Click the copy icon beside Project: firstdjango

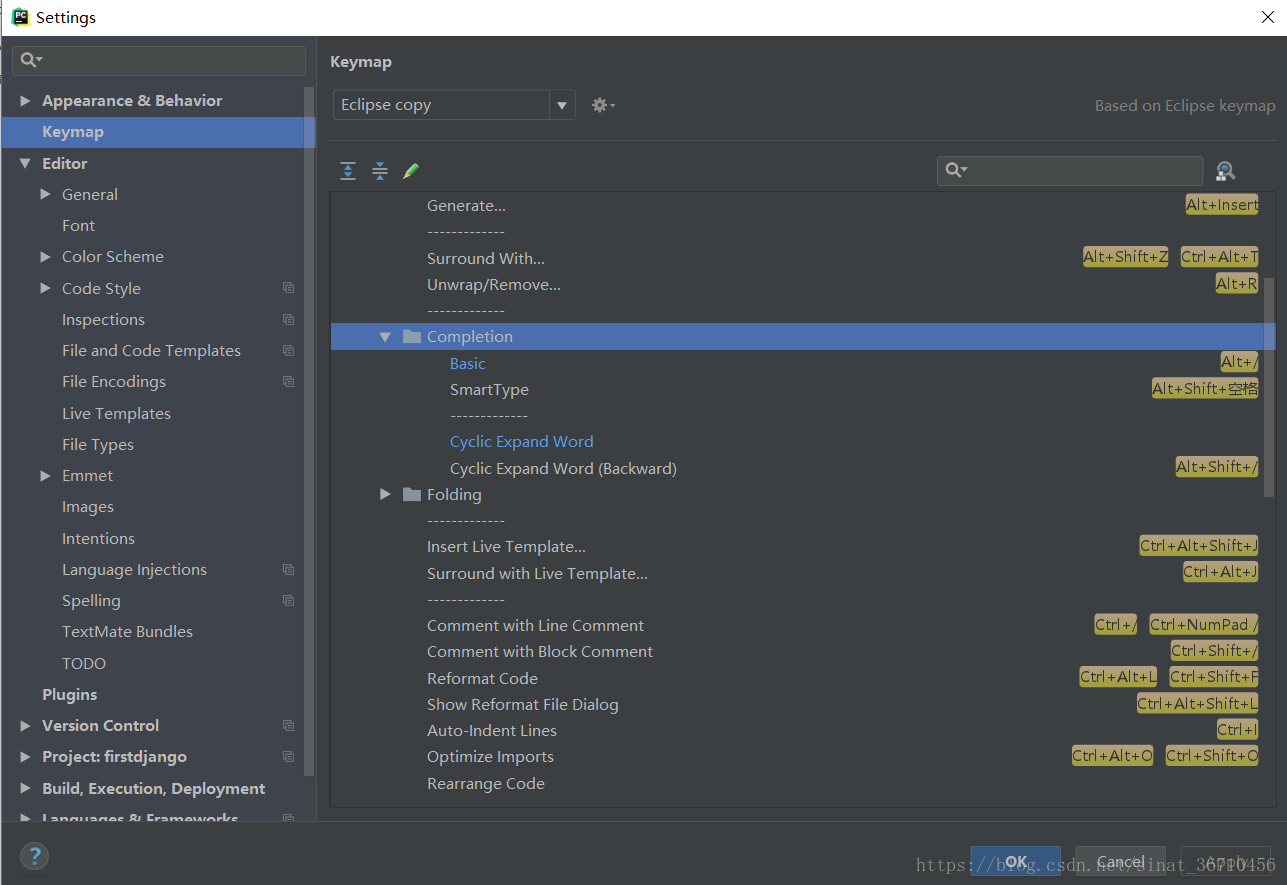[x=289, y=757]
